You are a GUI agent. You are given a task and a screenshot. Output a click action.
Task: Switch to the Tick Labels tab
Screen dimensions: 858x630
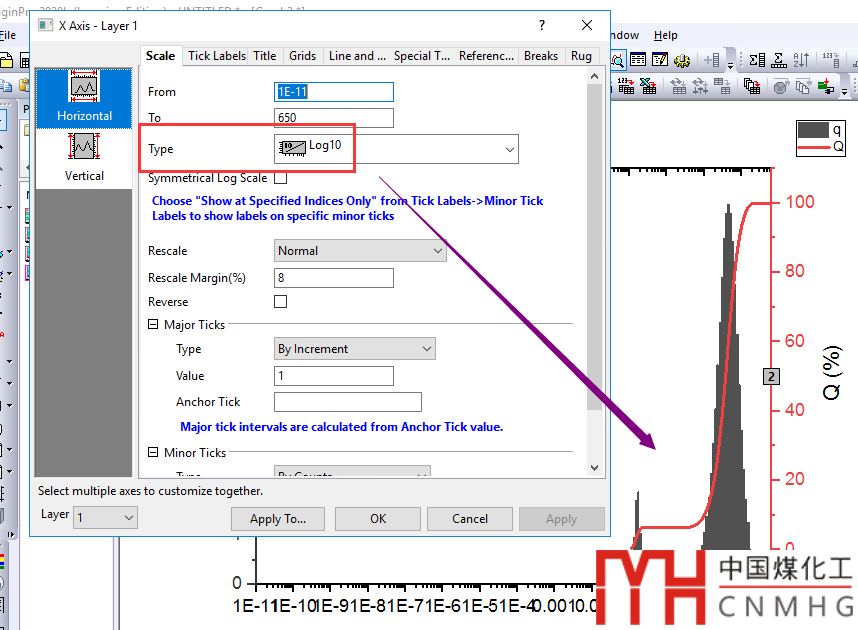tap(217, 56)
